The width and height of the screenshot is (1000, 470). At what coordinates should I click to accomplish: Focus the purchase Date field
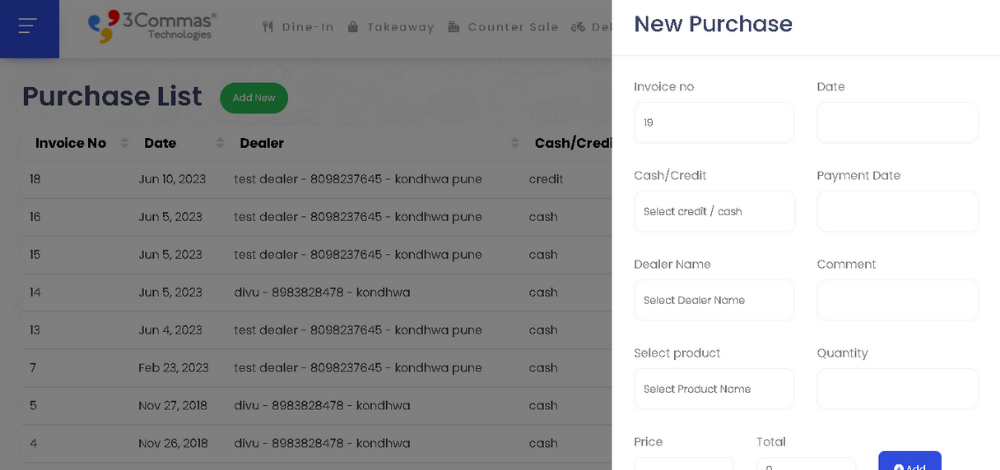[897, 123]
